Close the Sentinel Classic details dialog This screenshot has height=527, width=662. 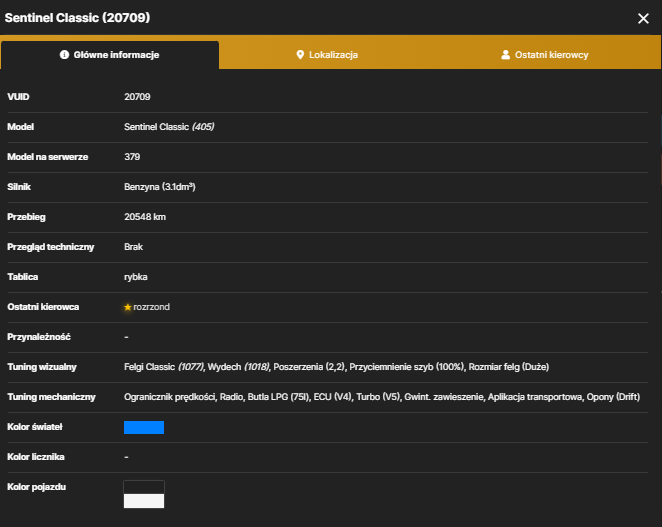(x=643, y=18)
